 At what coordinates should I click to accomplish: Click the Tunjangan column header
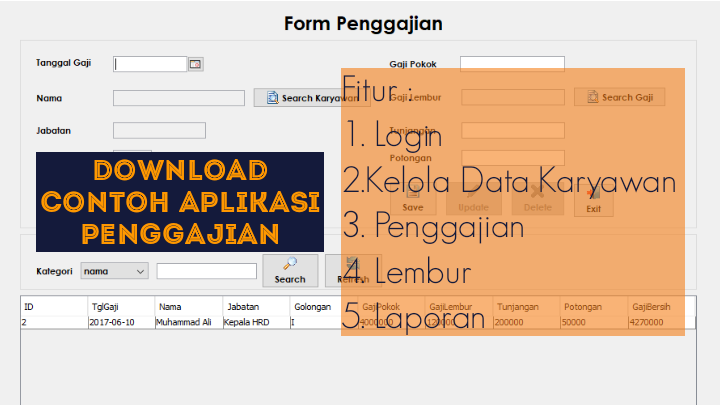pyautogui.click(x=526, y=307)
